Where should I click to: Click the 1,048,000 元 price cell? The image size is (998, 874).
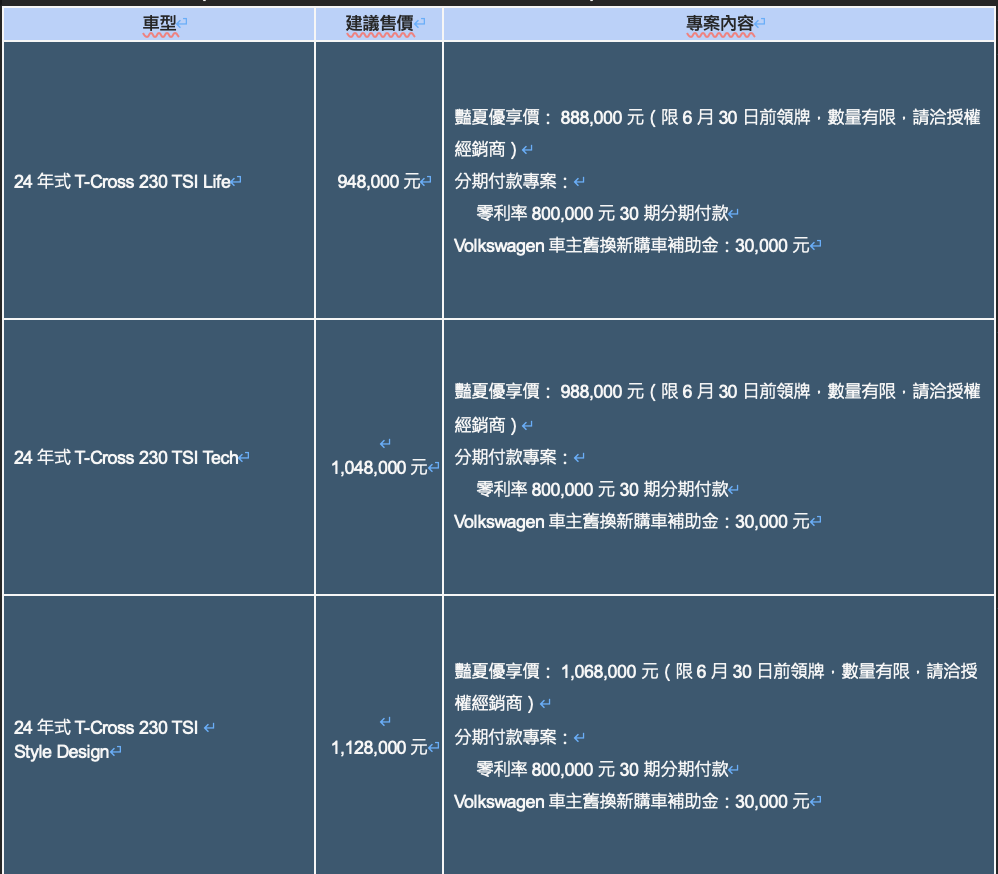[379, 467]
